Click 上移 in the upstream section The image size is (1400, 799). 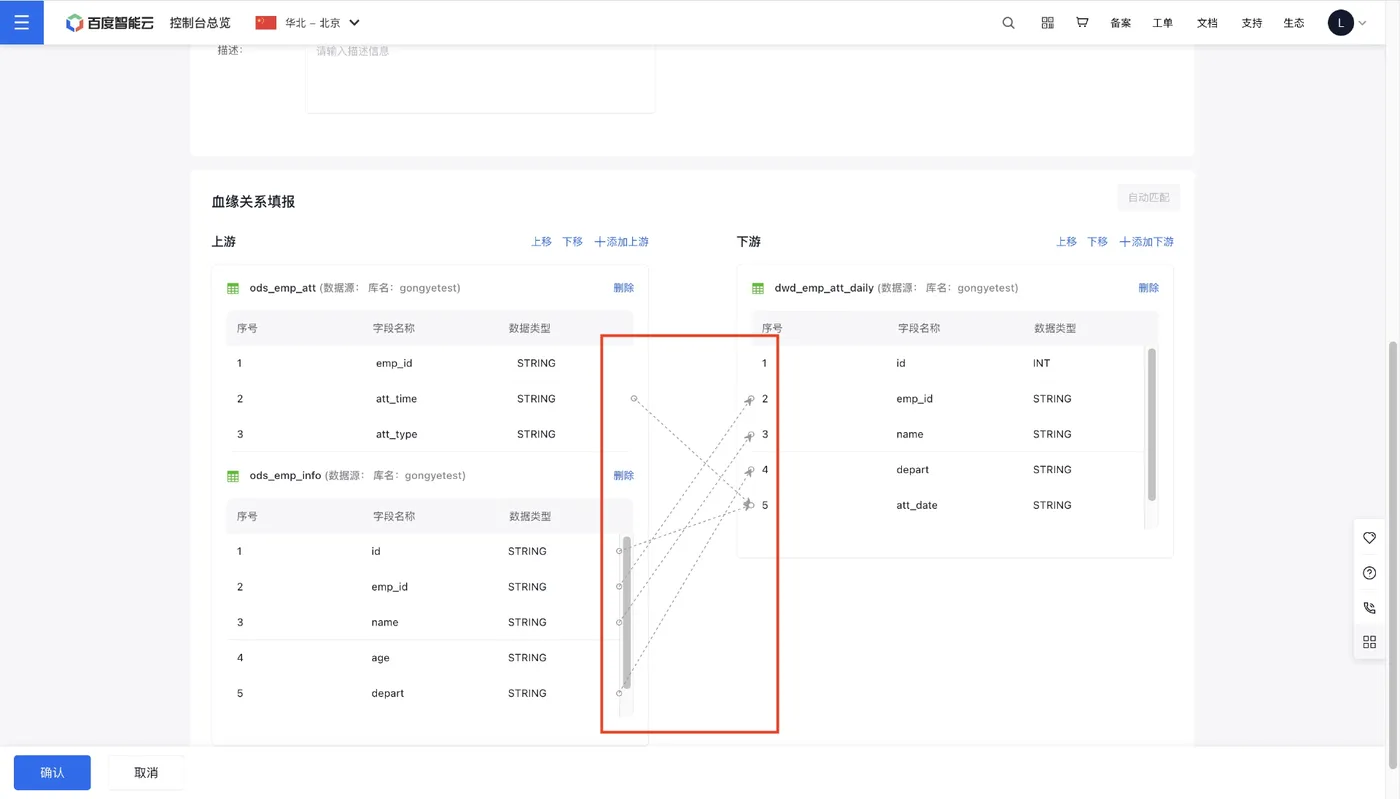click(x=541, y=242)
